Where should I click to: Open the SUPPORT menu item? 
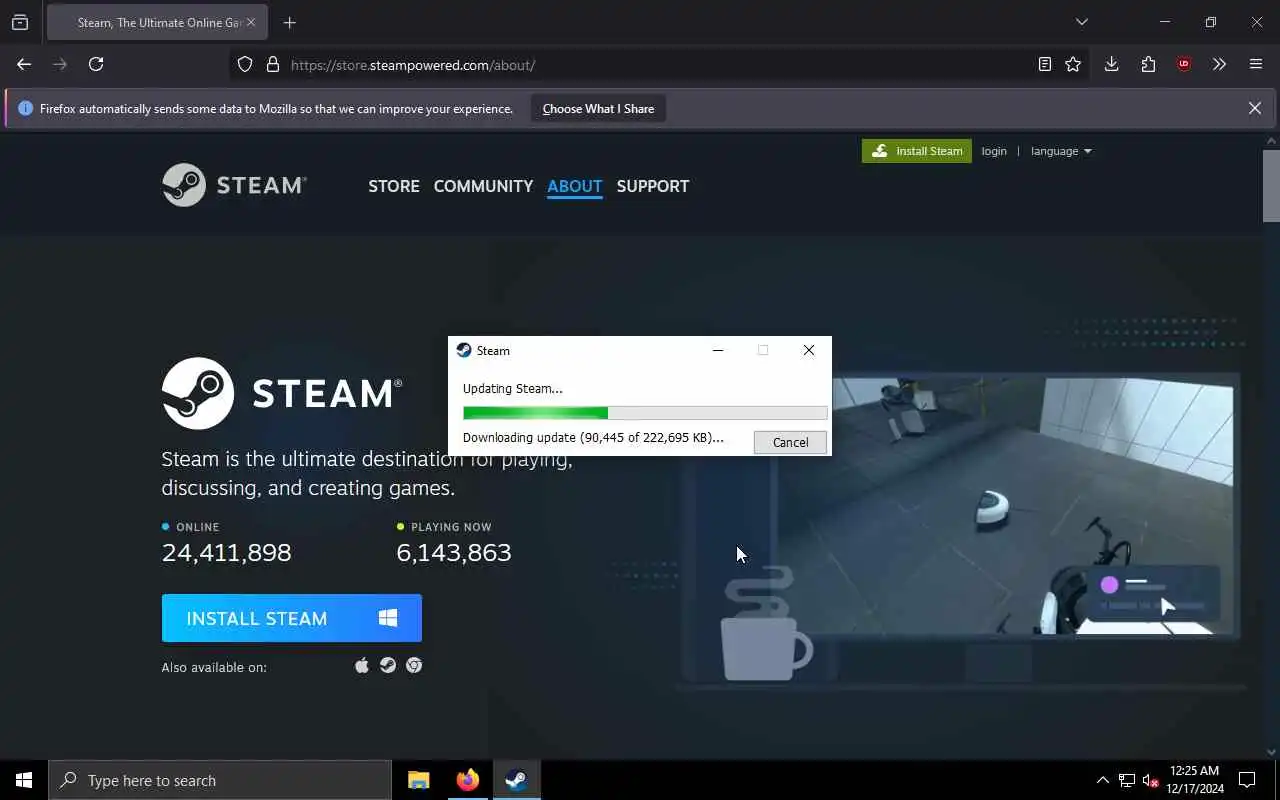coord(653,186)
